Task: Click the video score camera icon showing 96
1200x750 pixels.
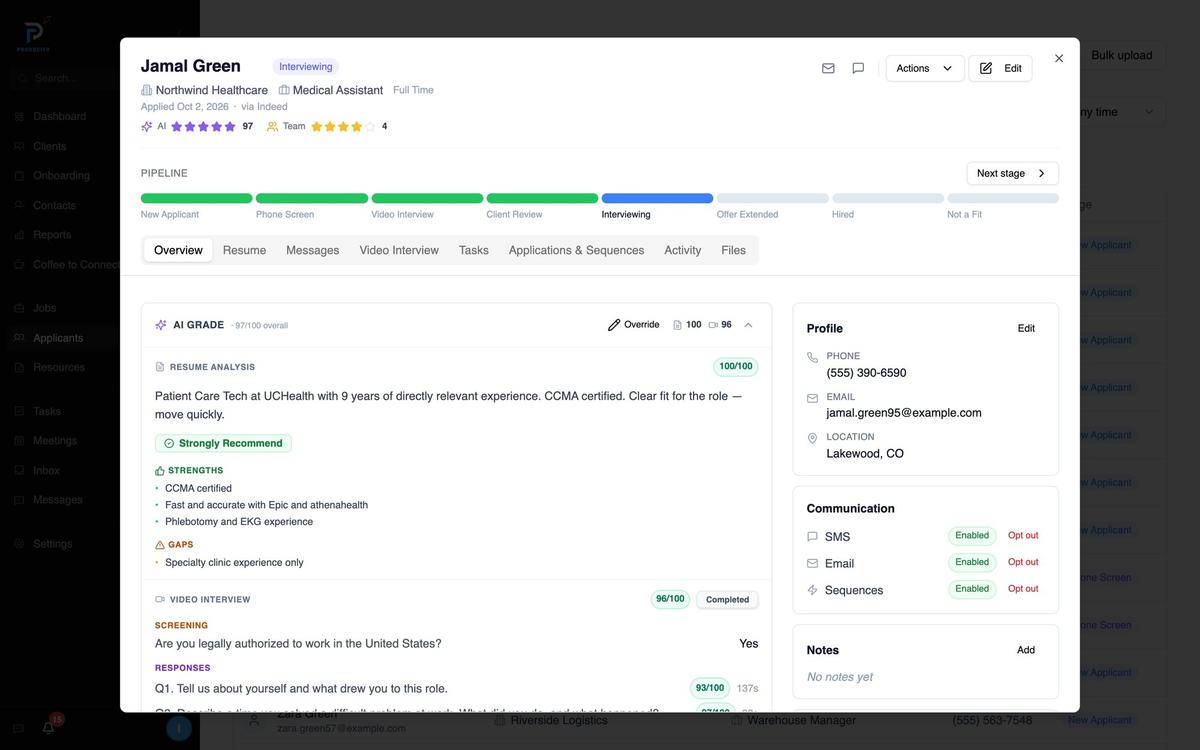Action: (x=713, y=325)
